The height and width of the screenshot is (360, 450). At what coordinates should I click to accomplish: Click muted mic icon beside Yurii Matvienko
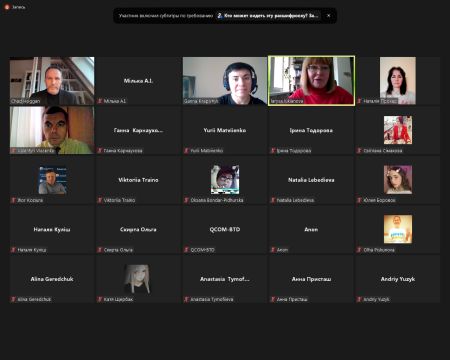tap(186, 151)
